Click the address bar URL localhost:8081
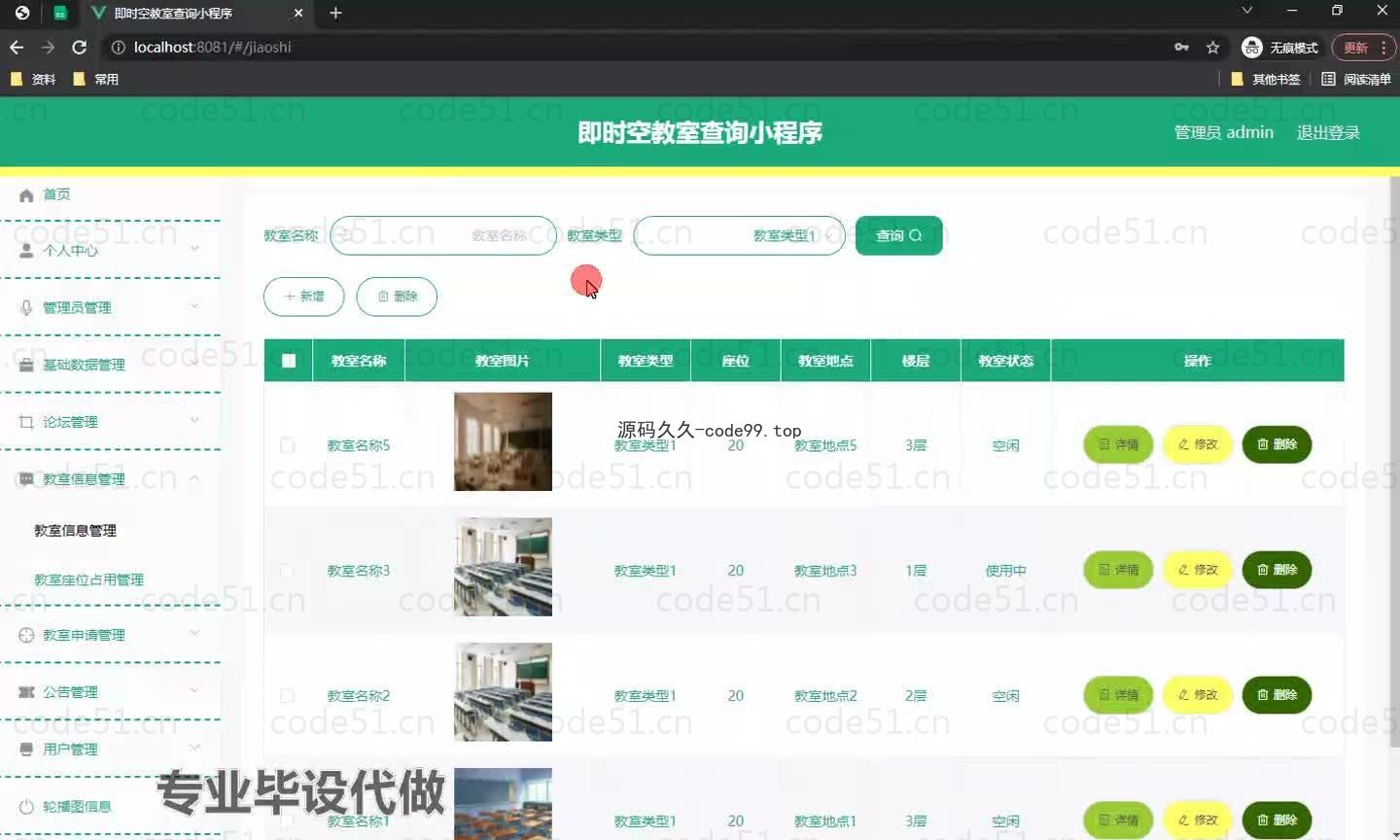Viewport: 1400px width, 840px height. pyautogui.click(x=212, y=47)
